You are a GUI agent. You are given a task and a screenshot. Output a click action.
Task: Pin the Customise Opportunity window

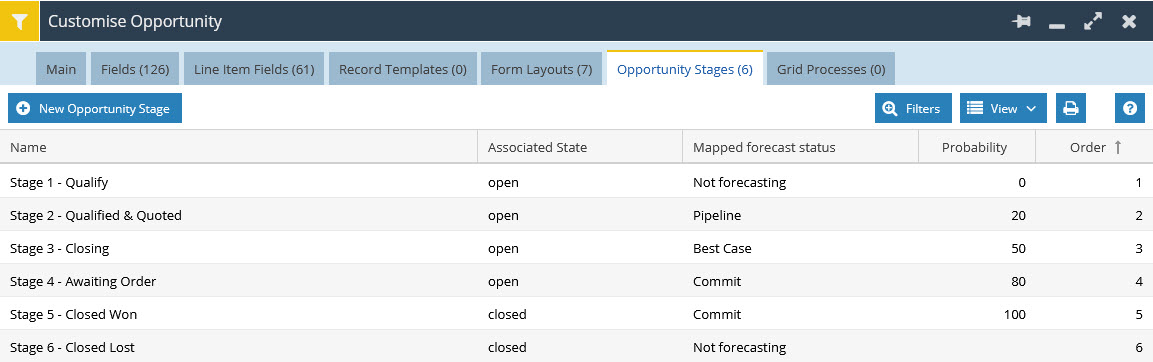pyautogui.click(x=1021, y=21)
